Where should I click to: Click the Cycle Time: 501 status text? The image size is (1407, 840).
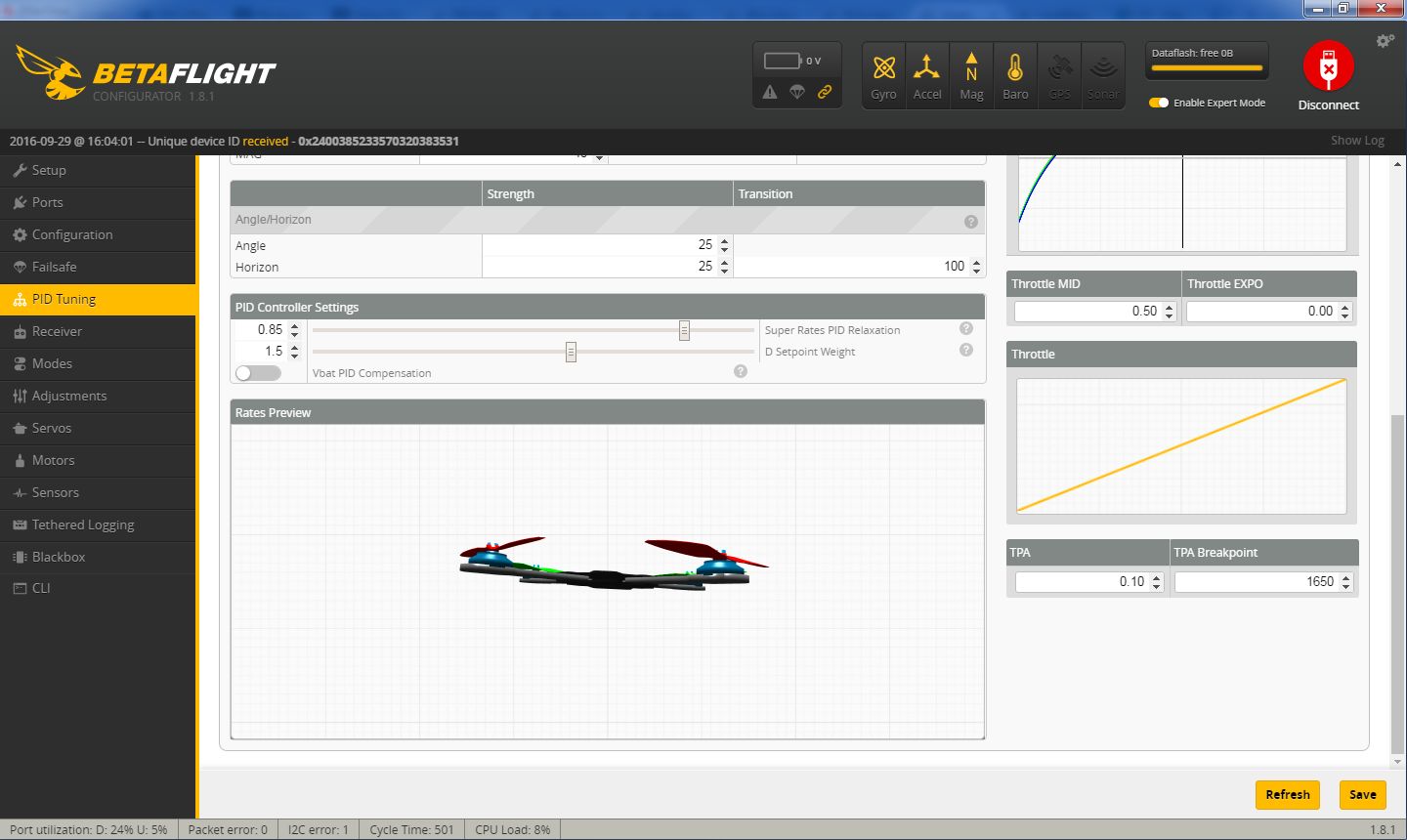click(x=411, y=830)
